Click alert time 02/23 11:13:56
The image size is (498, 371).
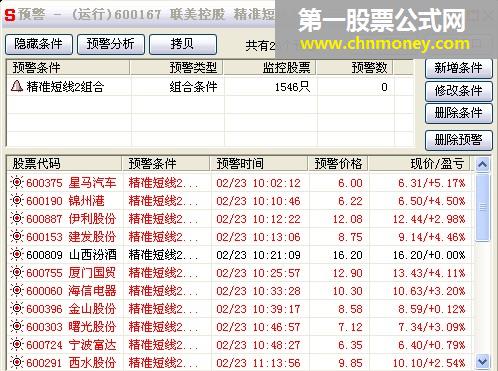point(258,363)
